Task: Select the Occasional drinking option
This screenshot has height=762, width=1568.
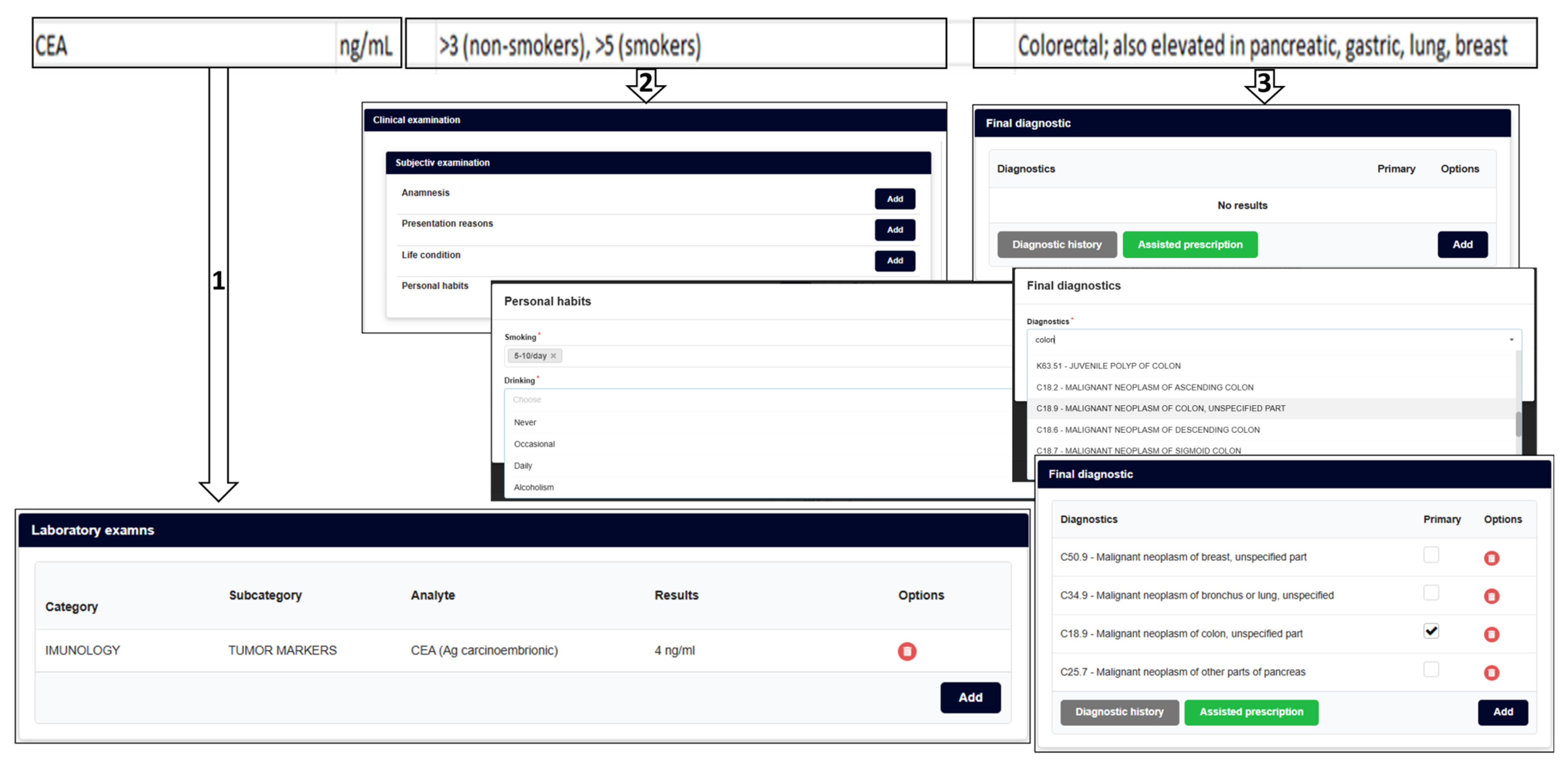Action: click(534, 444)
